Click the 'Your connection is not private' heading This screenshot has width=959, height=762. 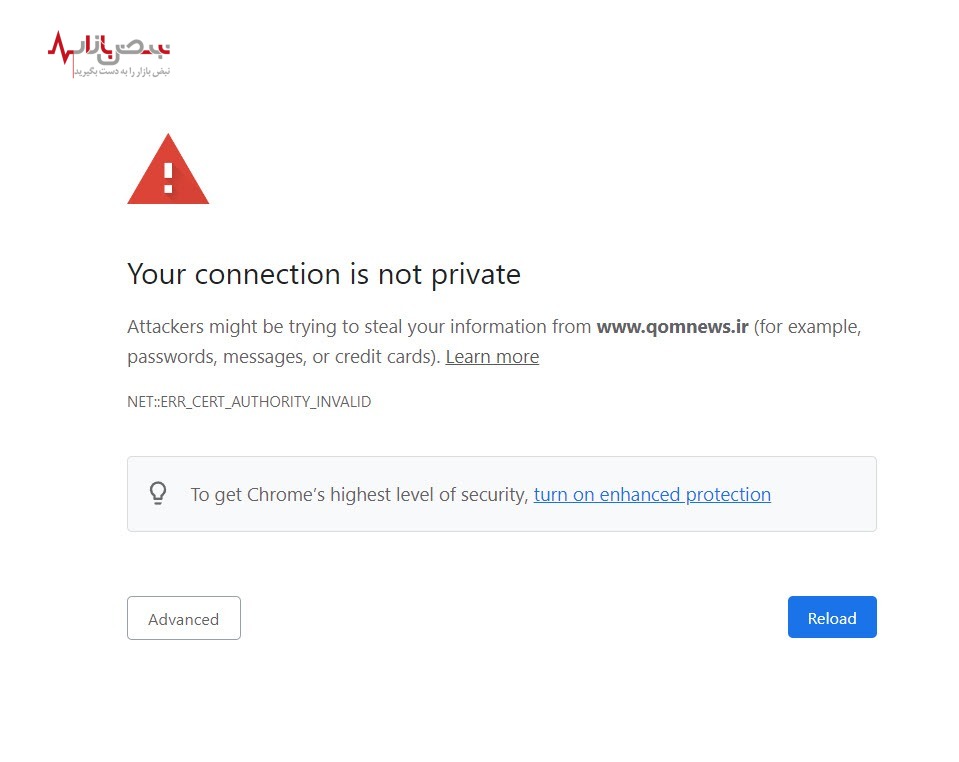tap(324, 274)
